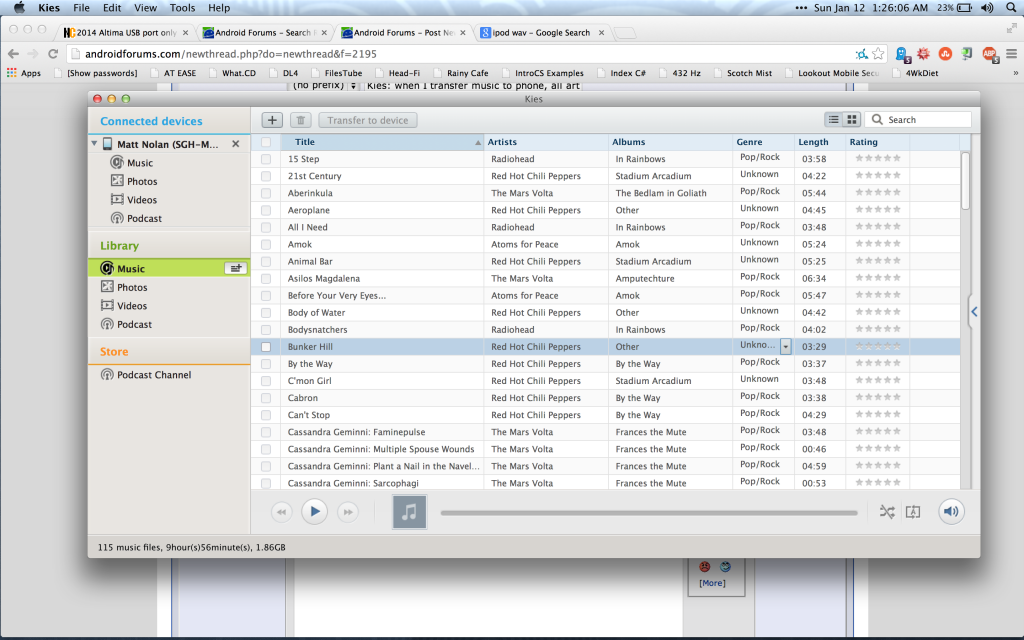Check the box for Bunker Hill

click(x=266, y=347)
